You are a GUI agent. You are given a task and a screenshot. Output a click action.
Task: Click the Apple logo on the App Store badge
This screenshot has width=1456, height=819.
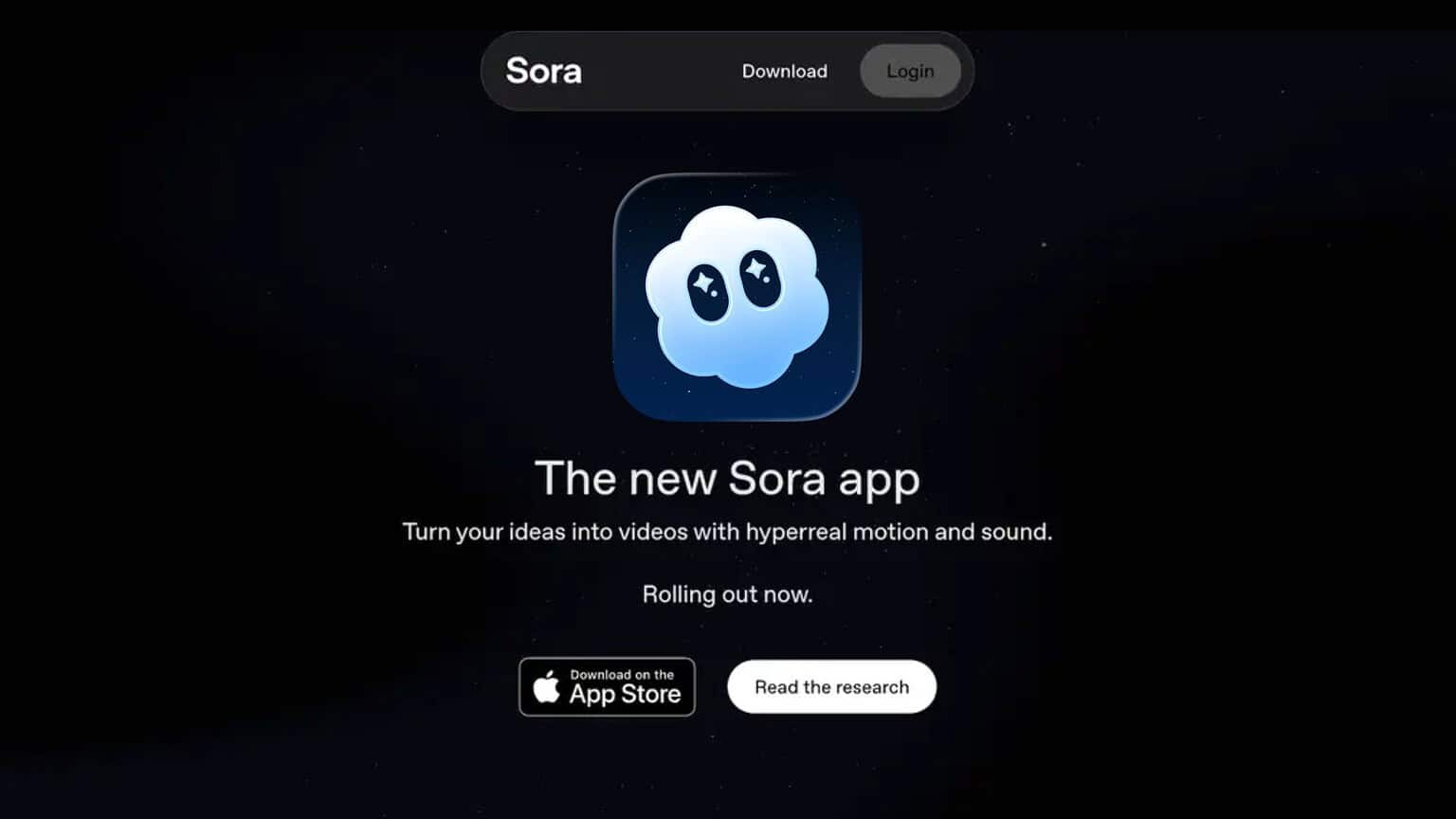(546, 686)
